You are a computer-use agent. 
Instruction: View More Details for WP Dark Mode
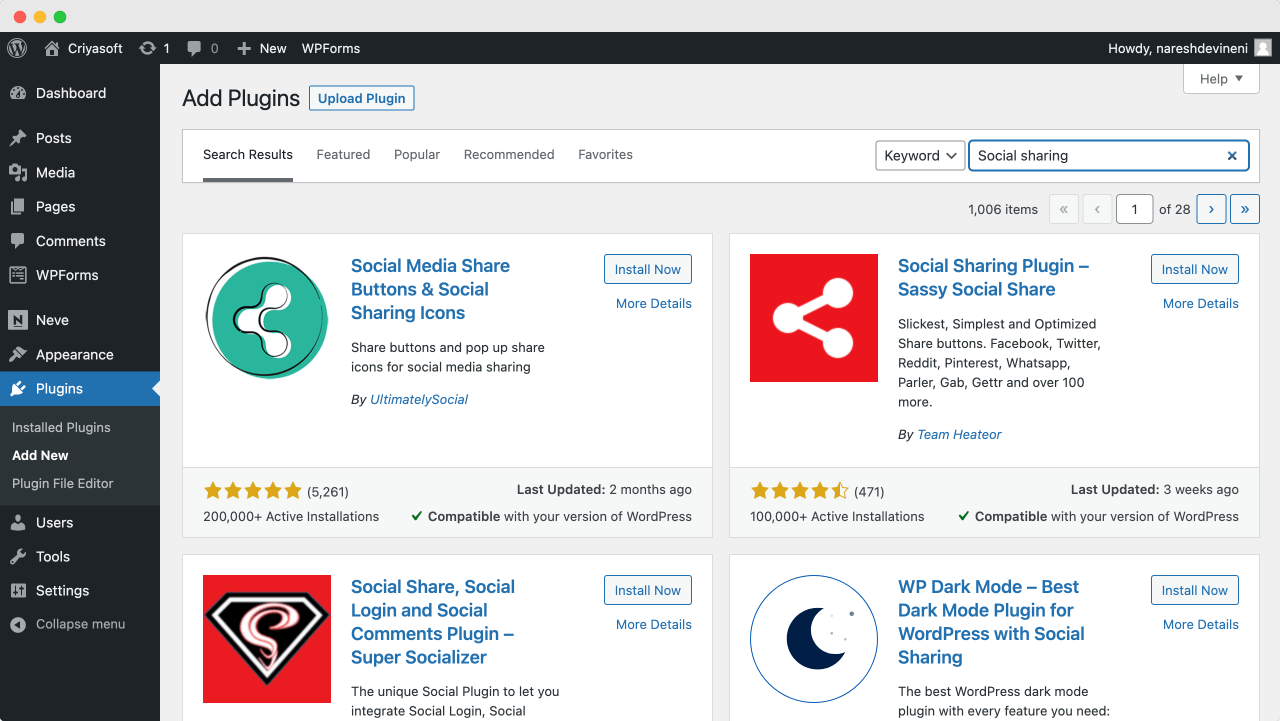coord(1201,624)
